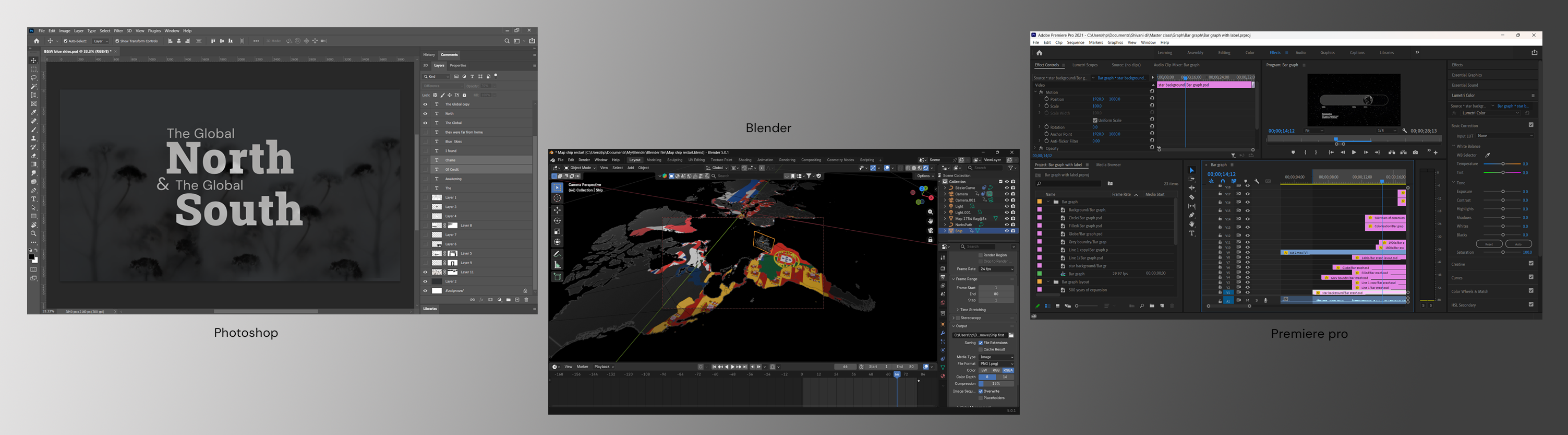Select the Lasso tool in Photoshop
This screenshot has width=1568, height=435.
33,78
